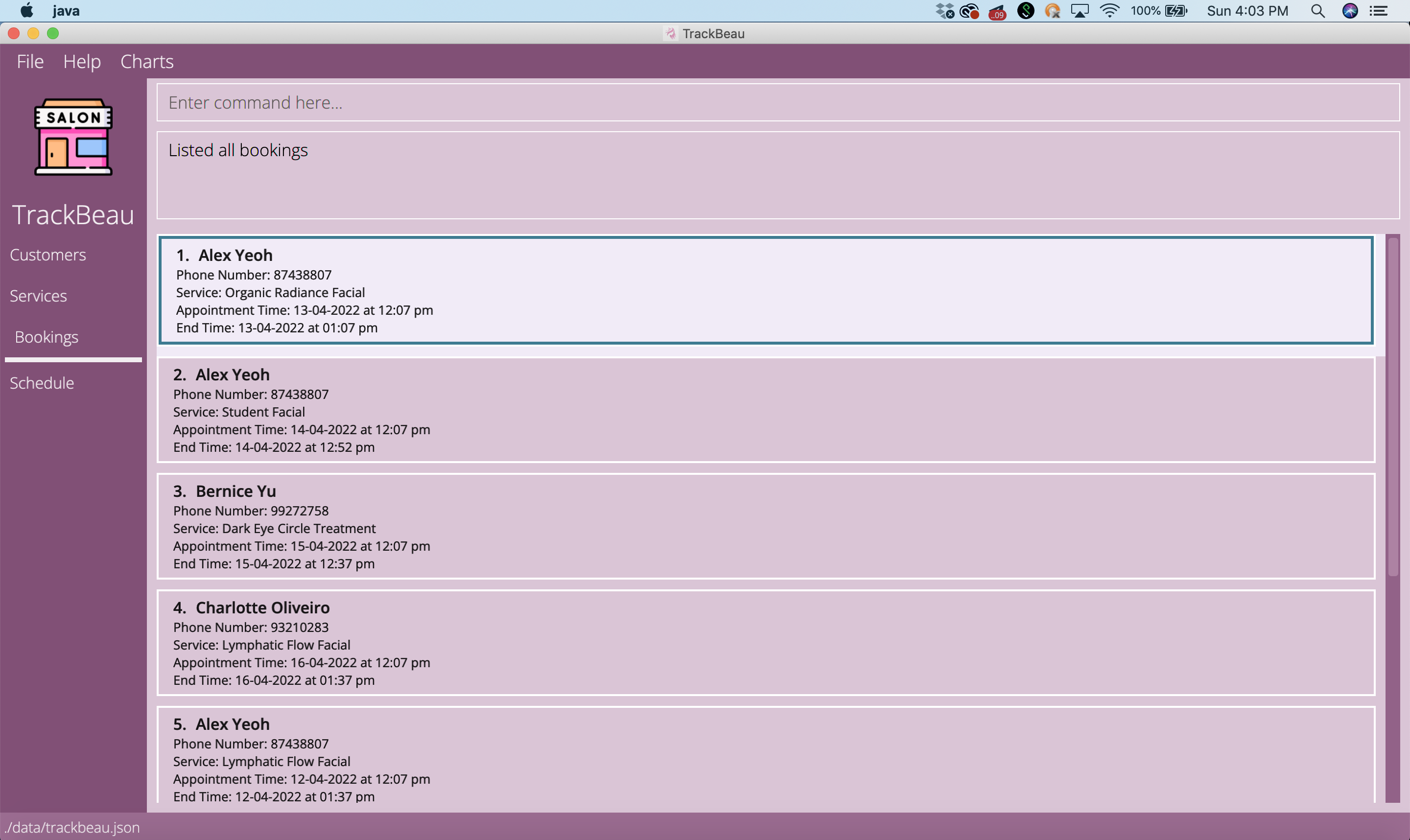Open the Notification Center list icon
Viewport: 1410px width, 840px height.
tap(1380, 11)
